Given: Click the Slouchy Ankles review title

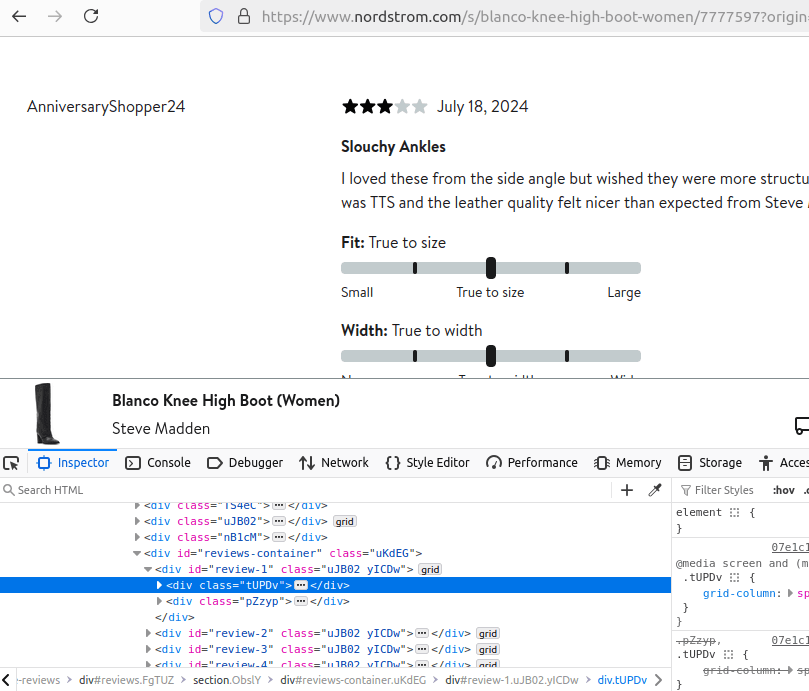Looking at the screenshot, I should point(393,147).
